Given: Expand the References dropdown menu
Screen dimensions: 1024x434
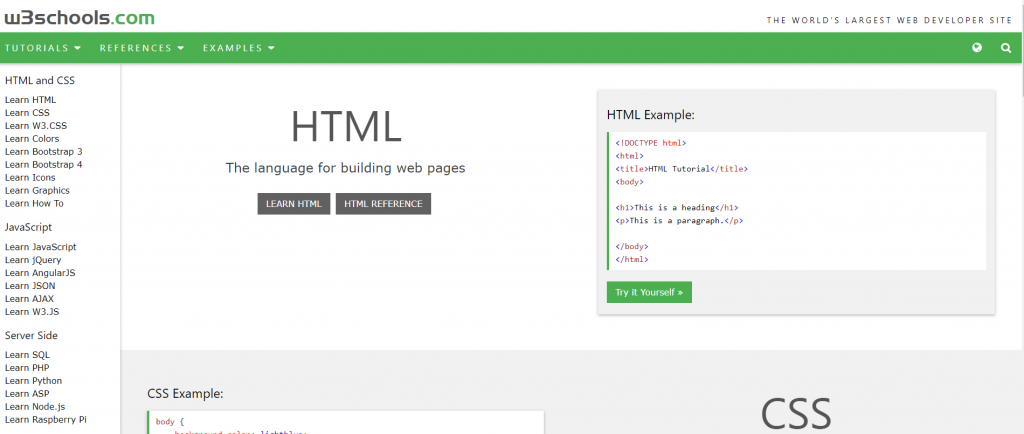Looking at the screenshot, I should click(142, 48).
